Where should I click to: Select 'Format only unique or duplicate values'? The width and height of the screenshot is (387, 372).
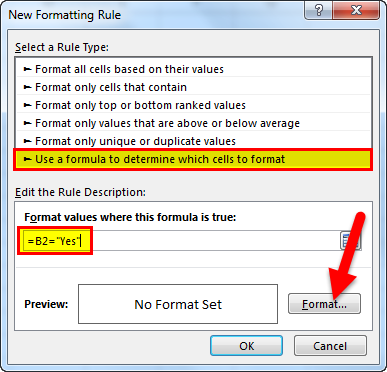[193, 141]
